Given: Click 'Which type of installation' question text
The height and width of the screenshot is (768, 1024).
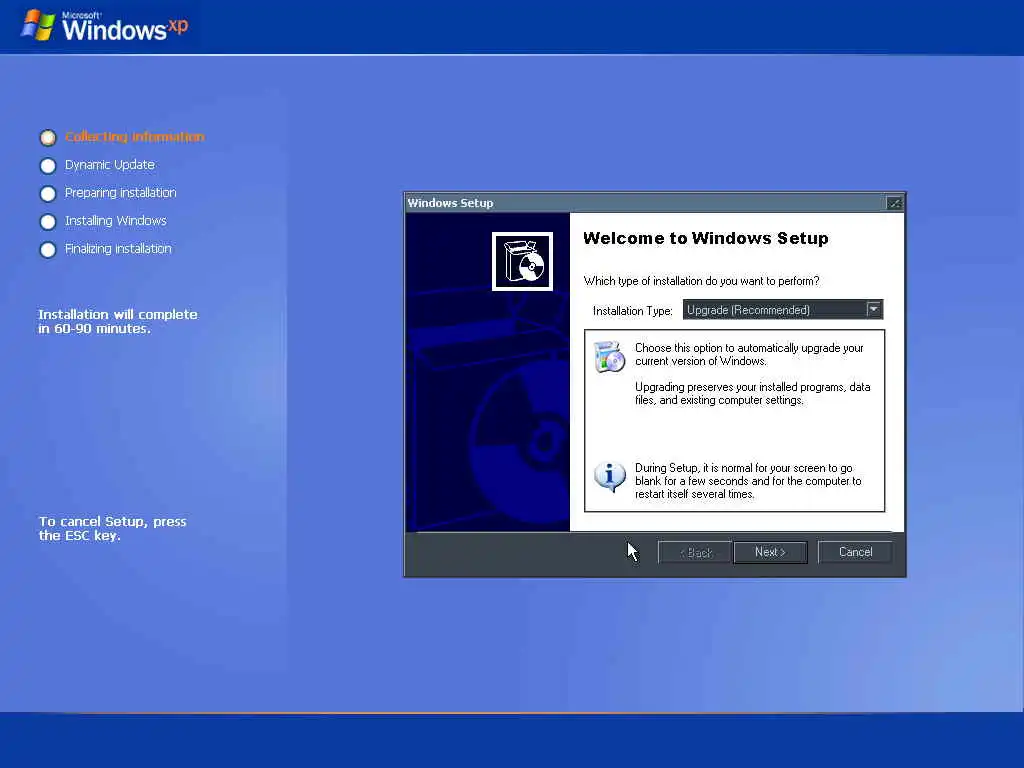Looking at the screenshot, I should [x=701, y=281].
